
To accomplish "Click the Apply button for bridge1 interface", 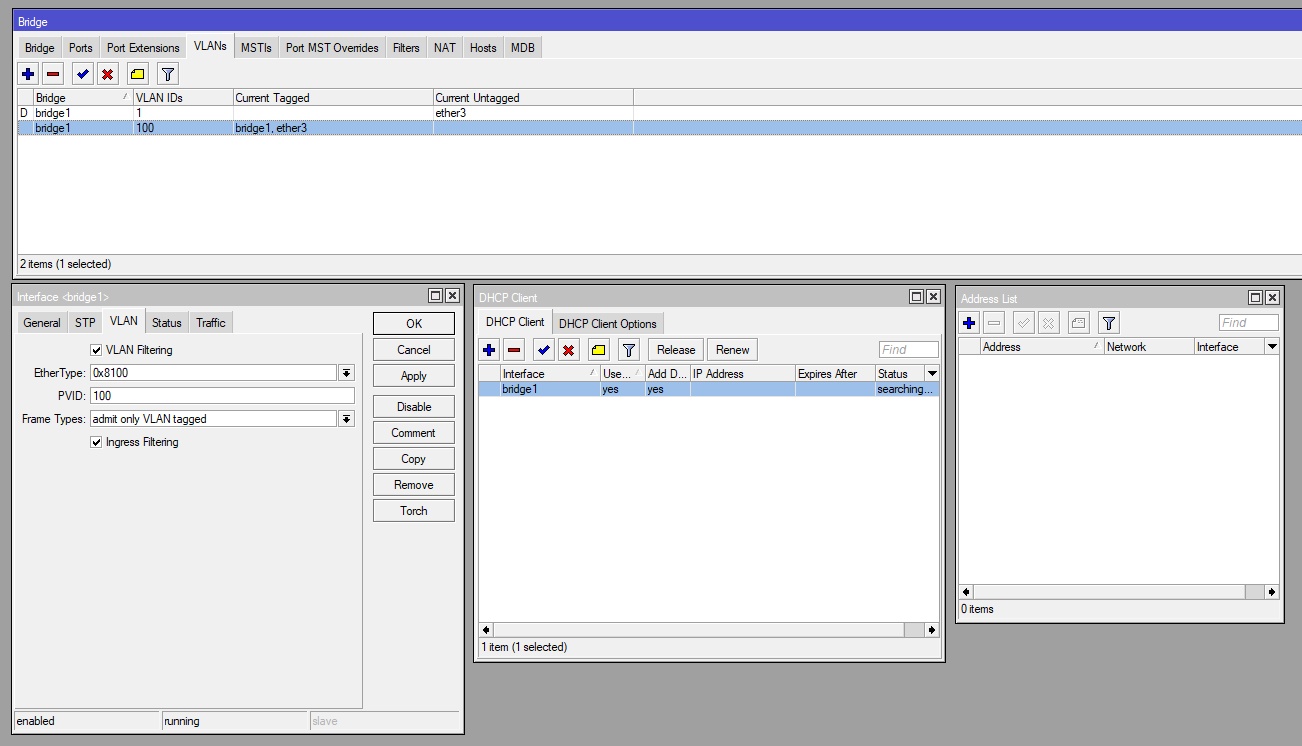I will (x=413, y=376).
